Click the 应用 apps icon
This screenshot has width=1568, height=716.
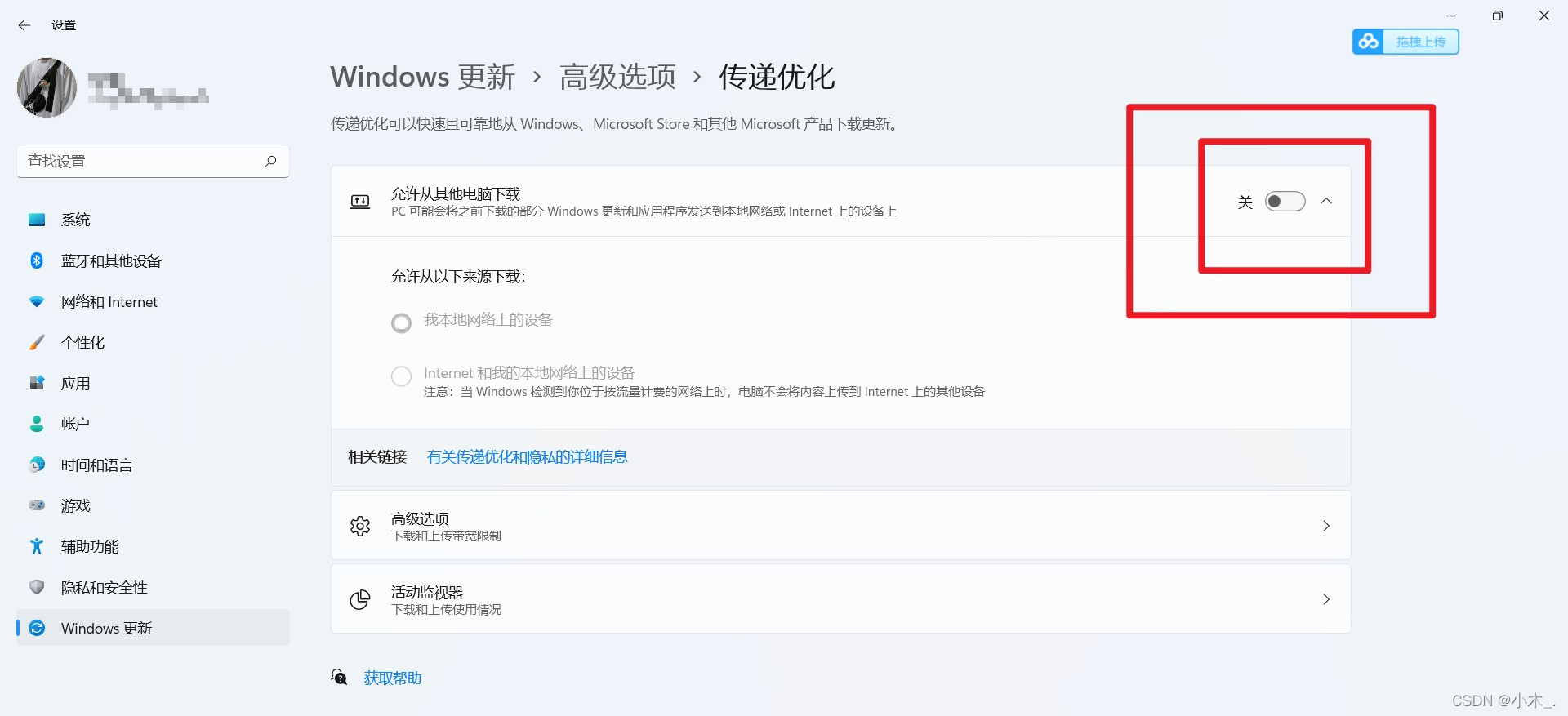pos(37,383)
